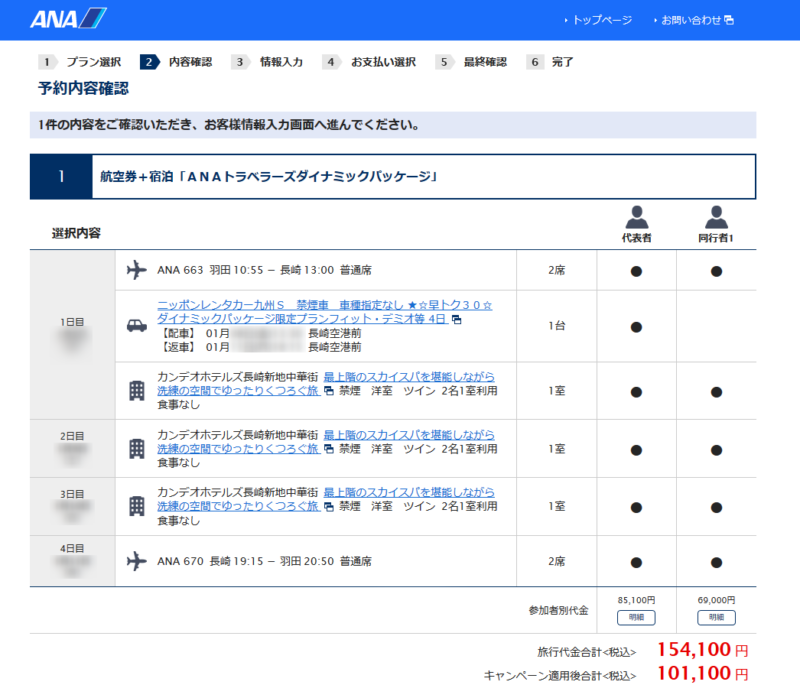The height and width of the screenshot is (698, 800).
Task: Click the 同行者1 dot for 2日目 hotel
Action: coord(716,451)
